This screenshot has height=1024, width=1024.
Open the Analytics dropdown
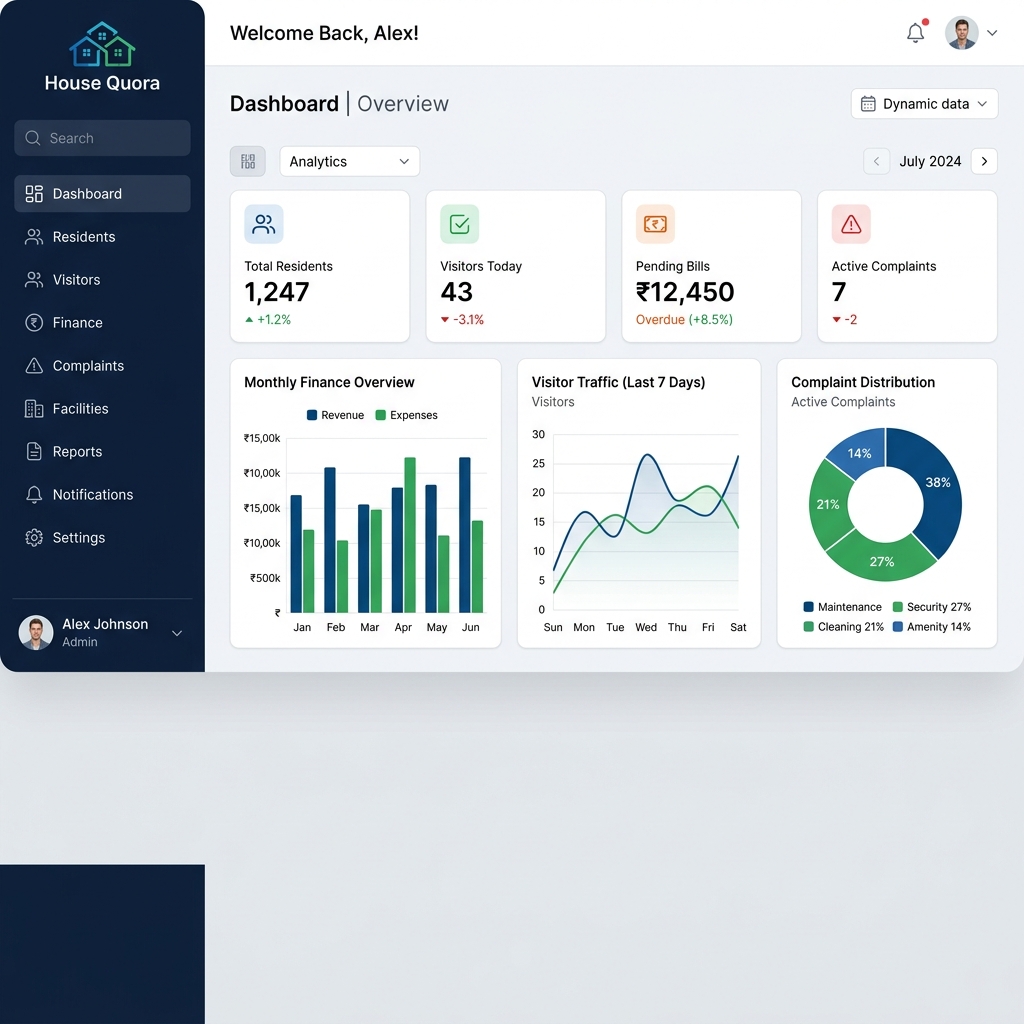click(349, 161)
